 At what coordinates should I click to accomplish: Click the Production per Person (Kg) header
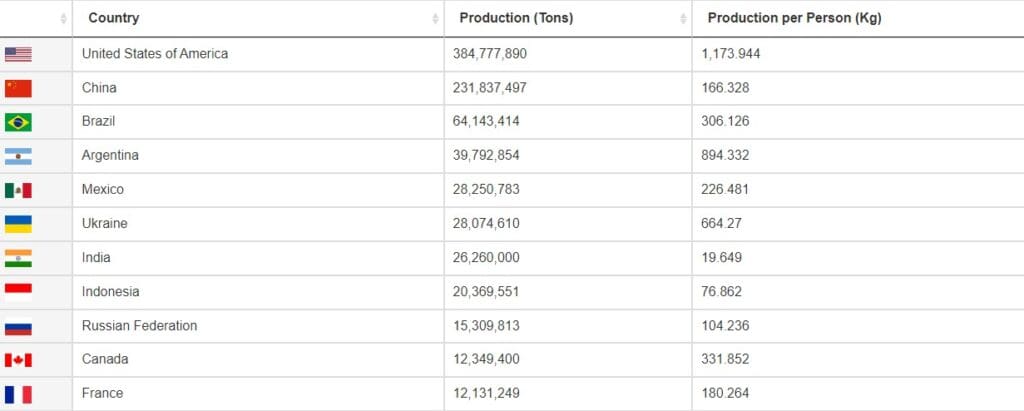(794, 18)
